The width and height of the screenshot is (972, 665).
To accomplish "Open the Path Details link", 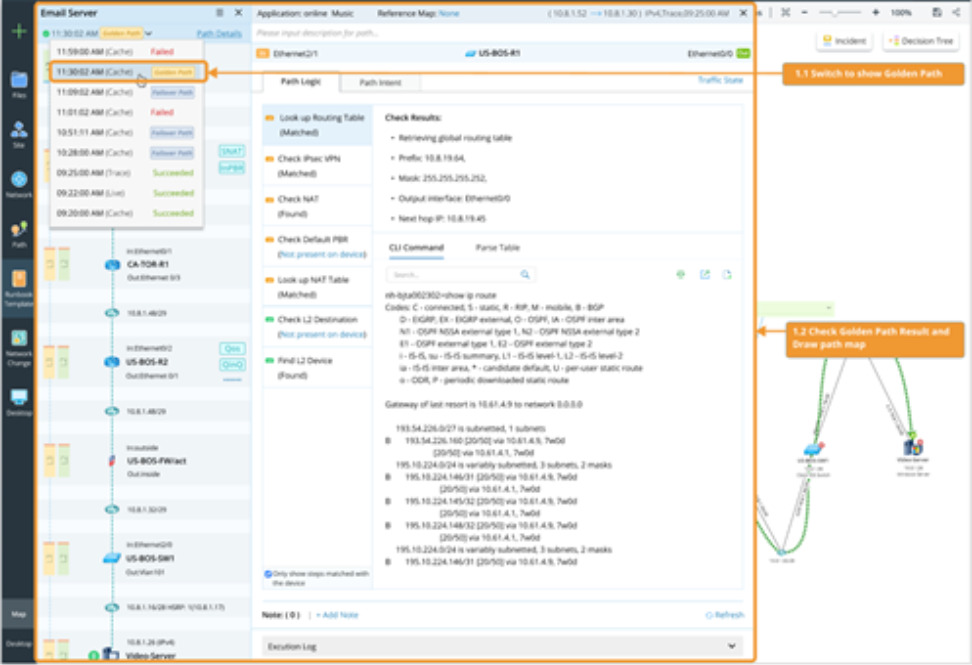I will tap(219, 33).
